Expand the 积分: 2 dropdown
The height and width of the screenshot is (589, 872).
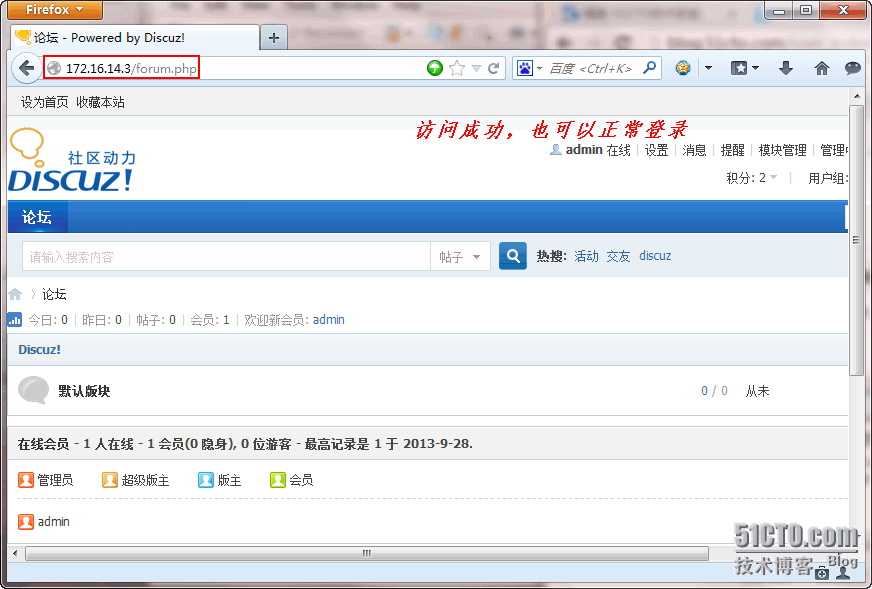pos(751,178)
